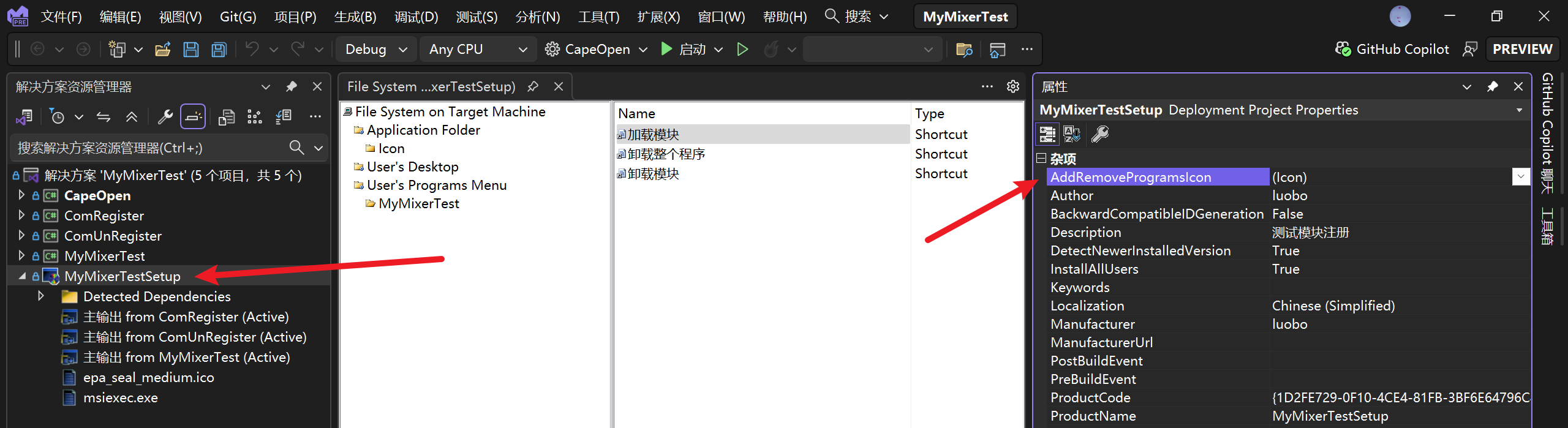Select epa_seal_medium.ico file
The width and height of the screenshot is (1568, 428).
pyautogui.click(x=148, y=377)
